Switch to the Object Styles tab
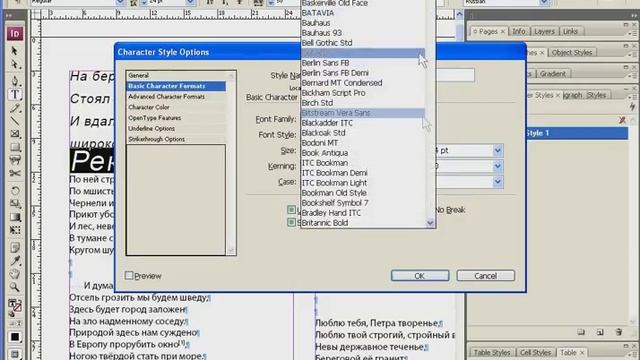640x360 pixels. point(572,53)
